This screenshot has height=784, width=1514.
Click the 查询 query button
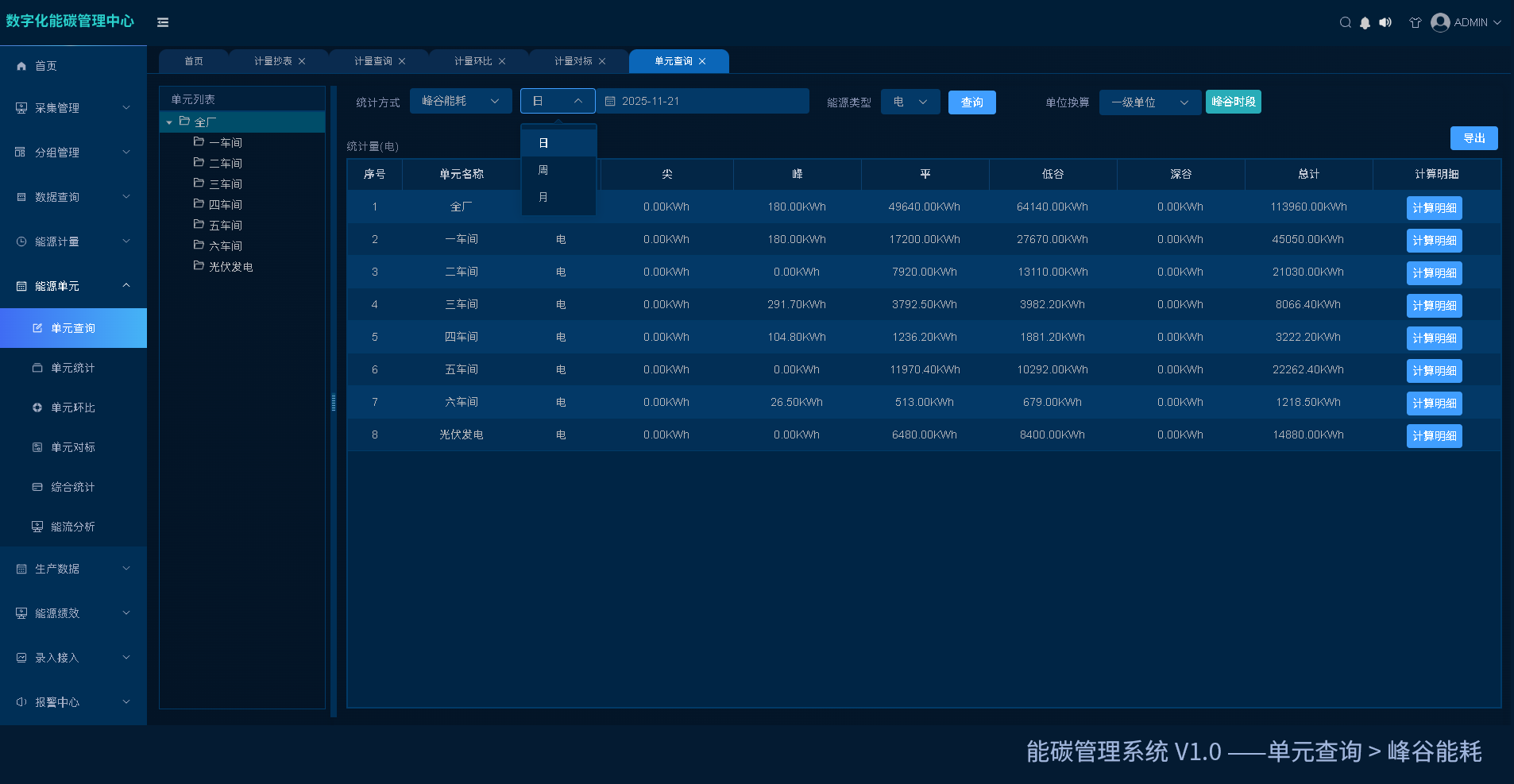coord(972,102)
